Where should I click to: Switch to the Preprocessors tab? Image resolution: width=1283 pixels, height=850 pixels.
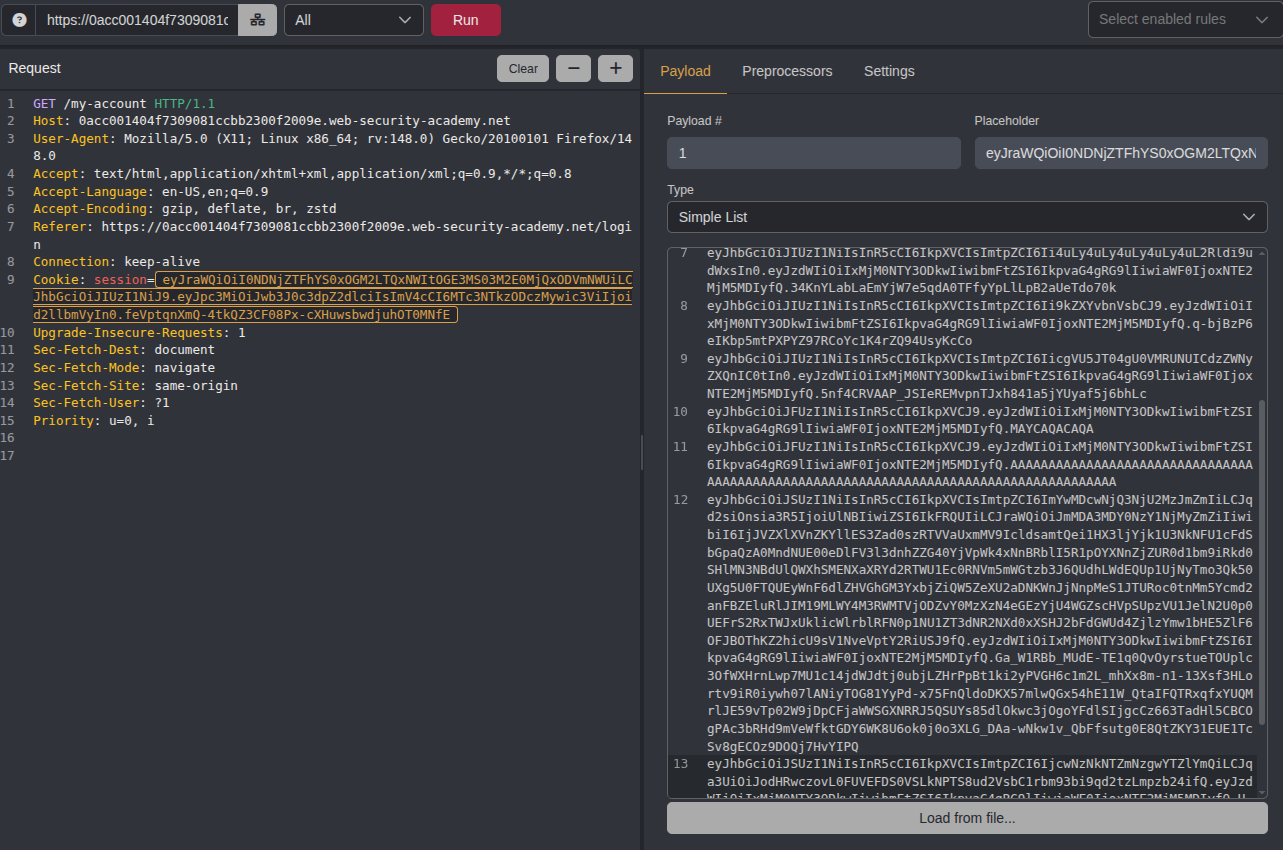point(787,71)
